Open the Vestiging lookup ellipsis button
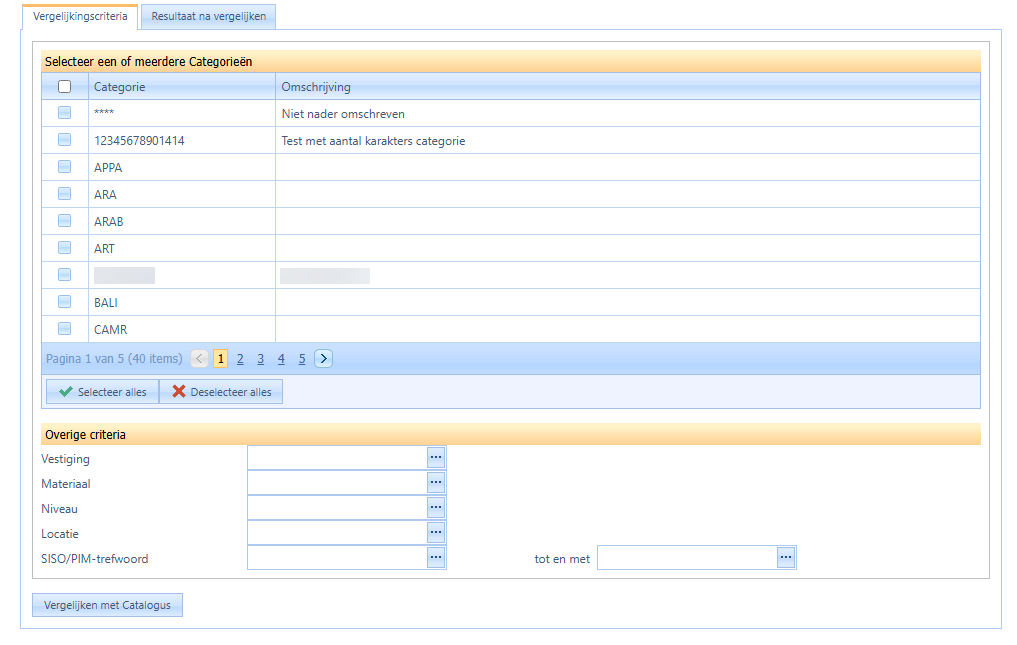 point(436,457)
